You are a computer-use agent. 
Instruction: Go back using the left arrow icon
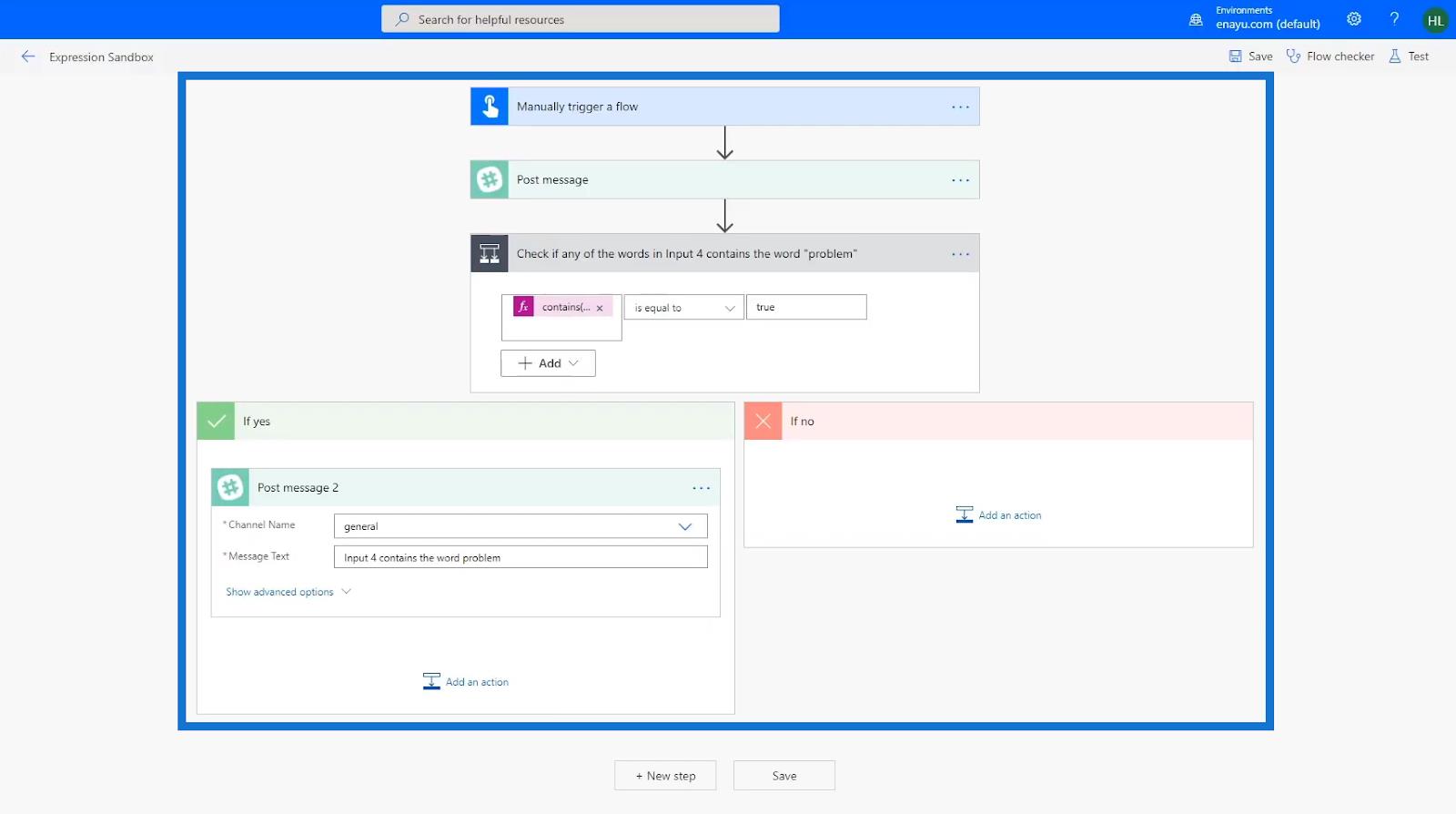coord(28,56)
